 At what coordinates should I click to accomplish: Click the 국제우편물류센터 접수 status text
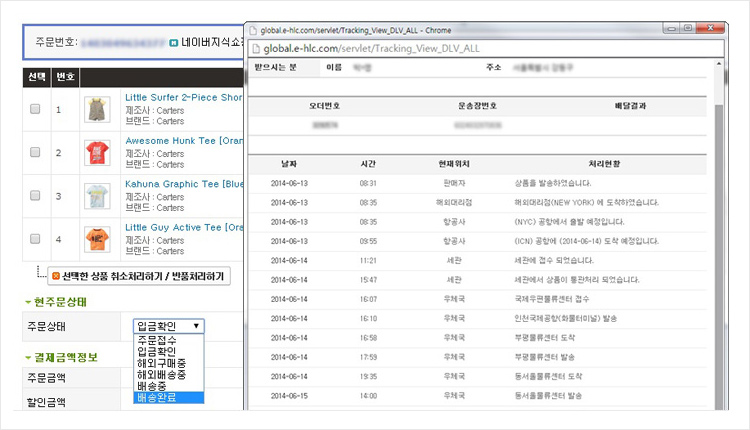point(552,299)
